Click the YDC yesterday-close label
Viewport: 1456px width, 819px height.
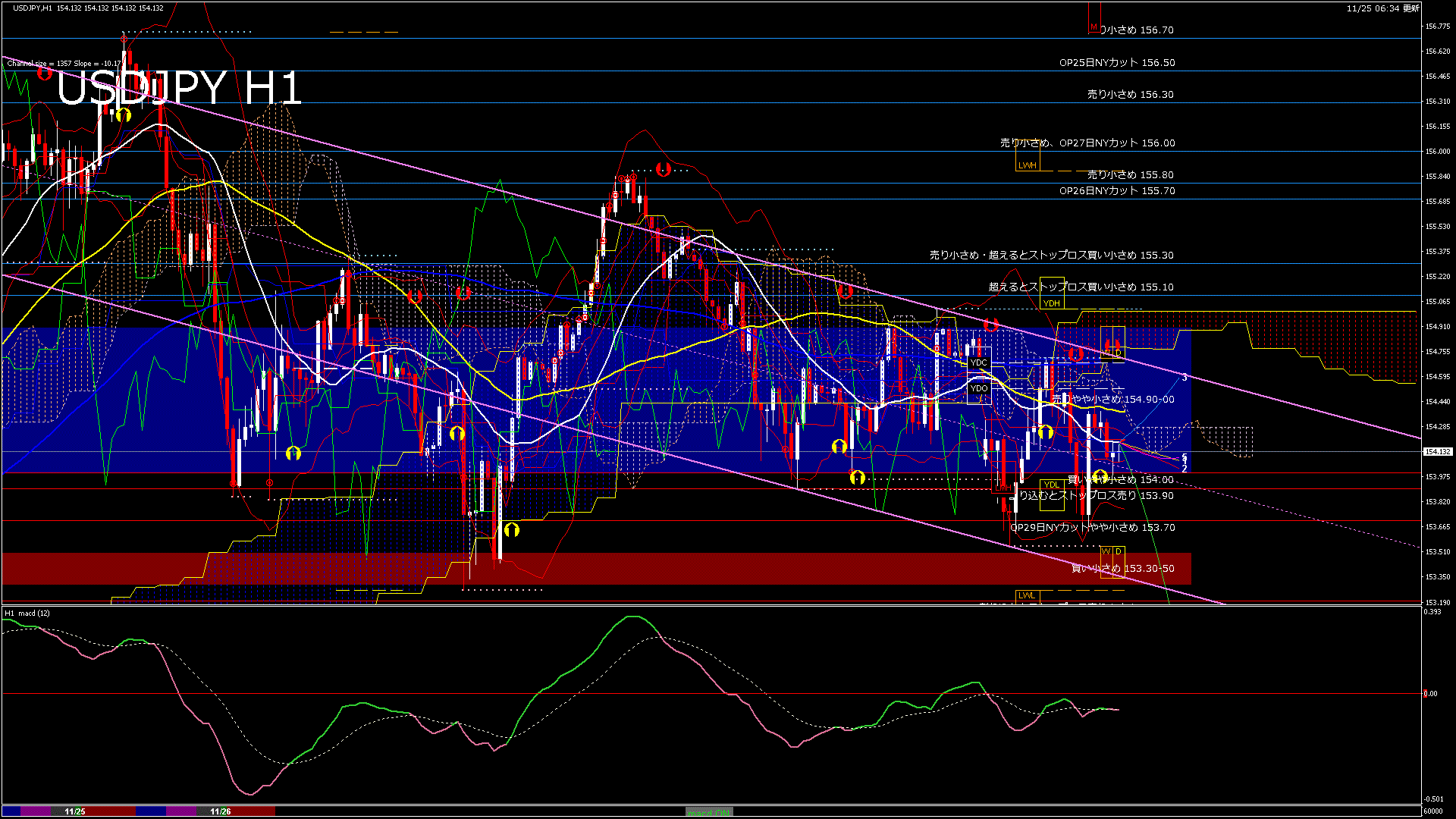tap(979, 362)
